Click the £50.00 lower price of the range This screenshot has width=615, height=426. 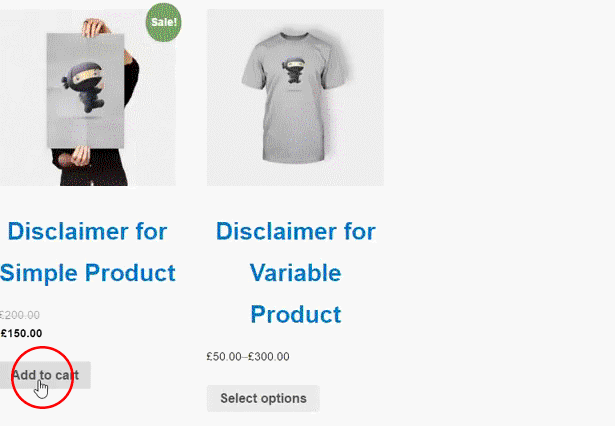(224, 357)
